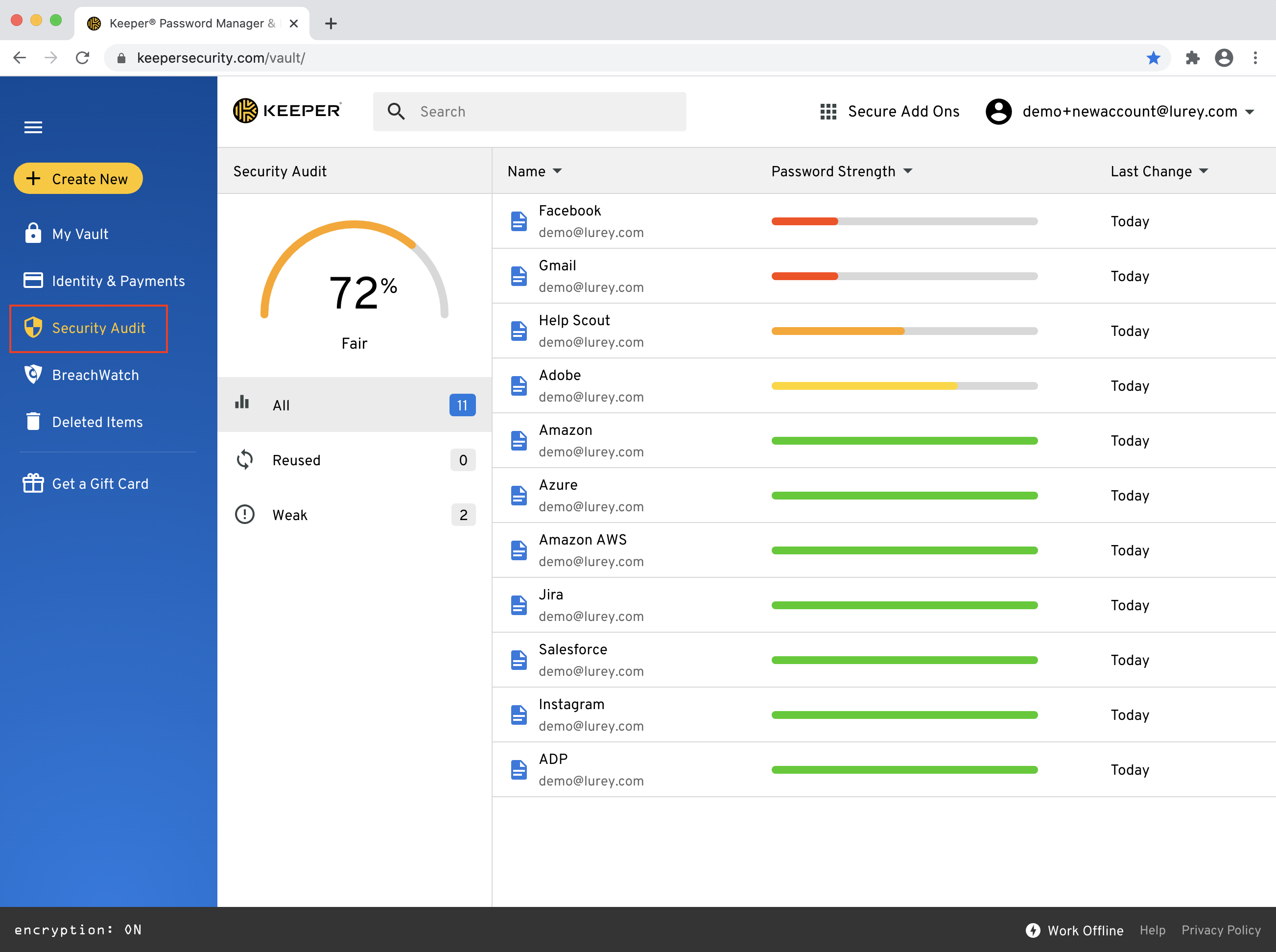The height and width of the screenshot is (952, 1276).
Task: Click the 11 count badge for All
Action: [462, 405]
